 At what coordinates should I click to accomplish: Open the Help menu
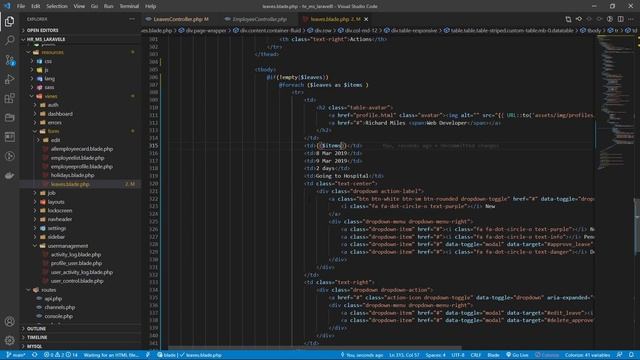click(x=150, y=6)
